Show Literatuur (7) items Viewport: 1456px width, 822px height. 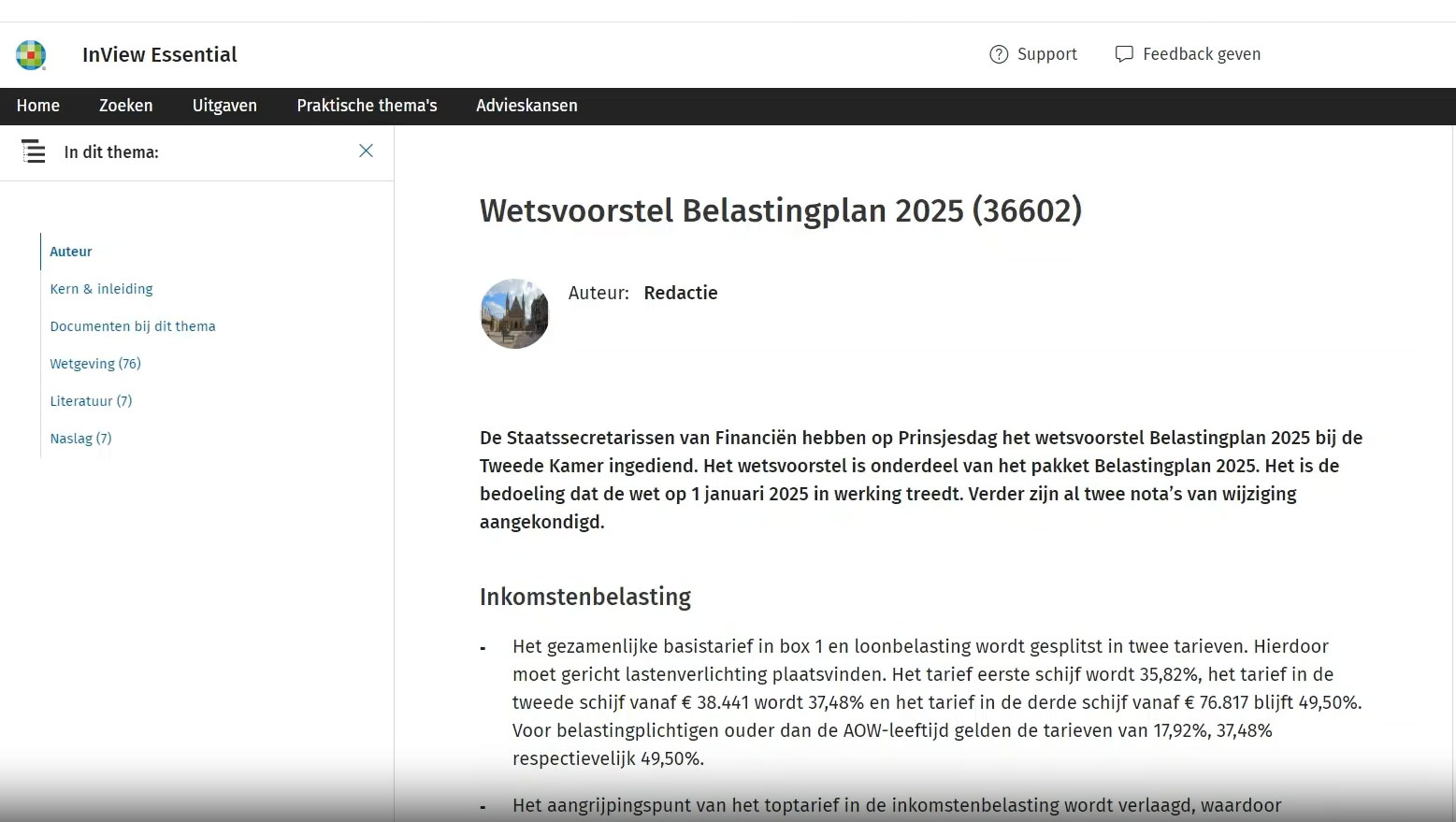[x=91, y=401]
